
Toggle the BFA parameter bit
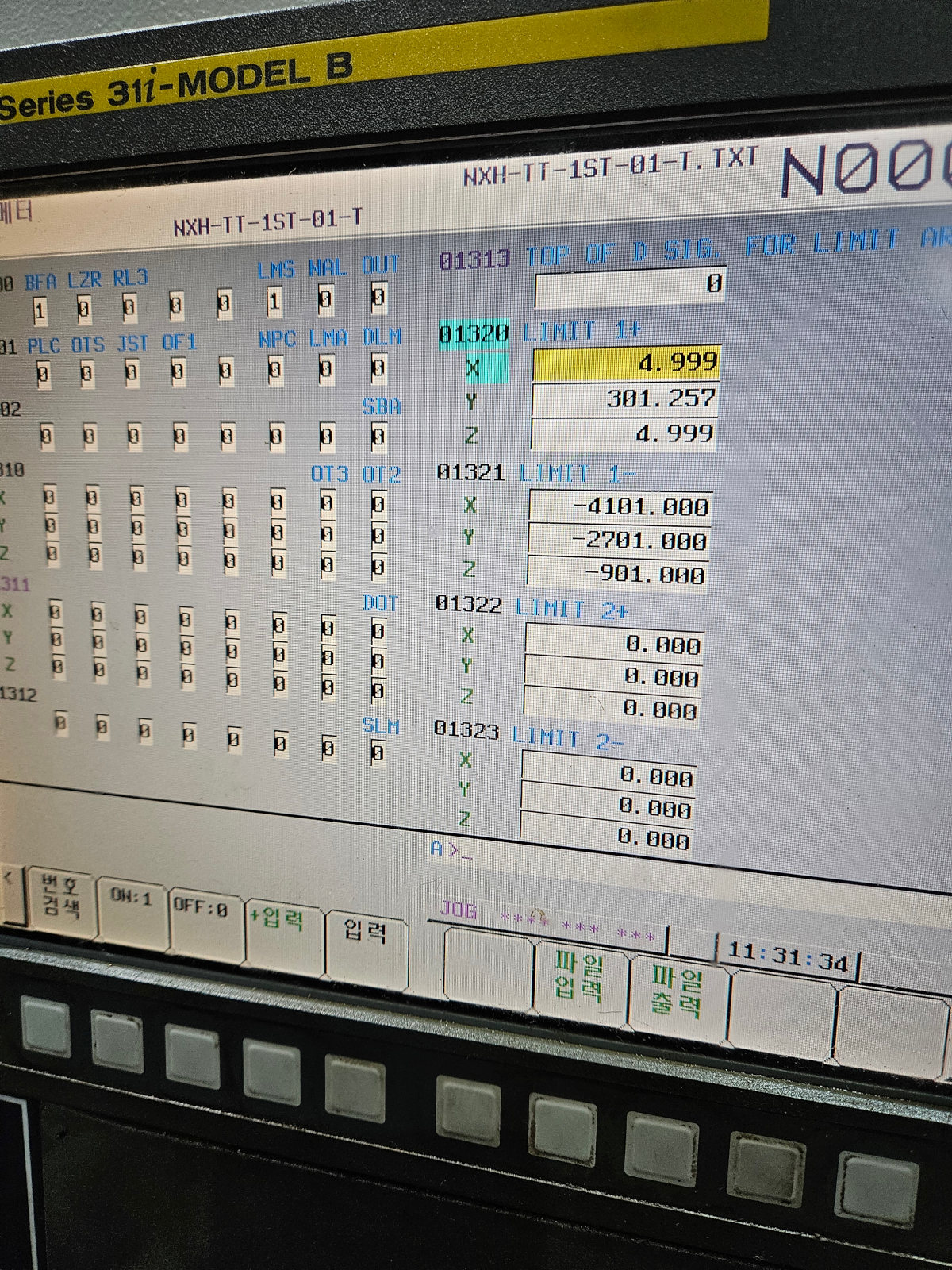coord(40,310)
